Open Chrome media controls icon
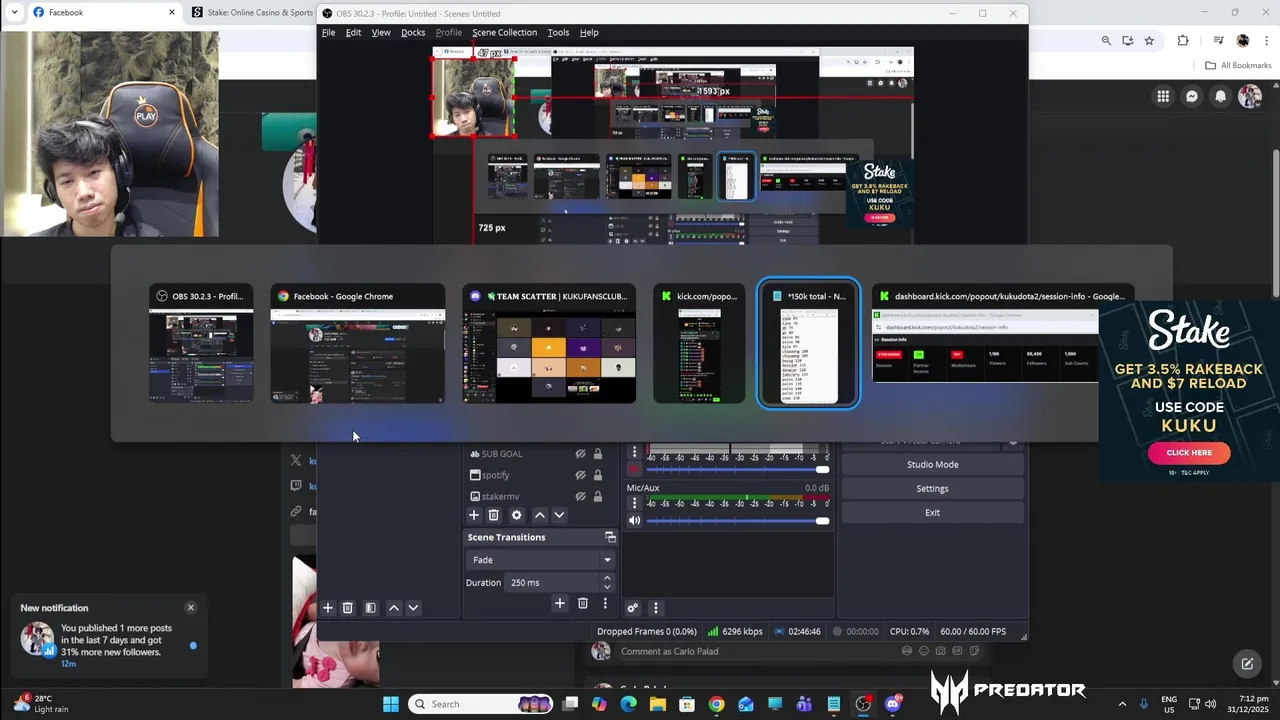Image resolution: width=1280 pixels, height=720 pixels. [x=1218, y=40]
